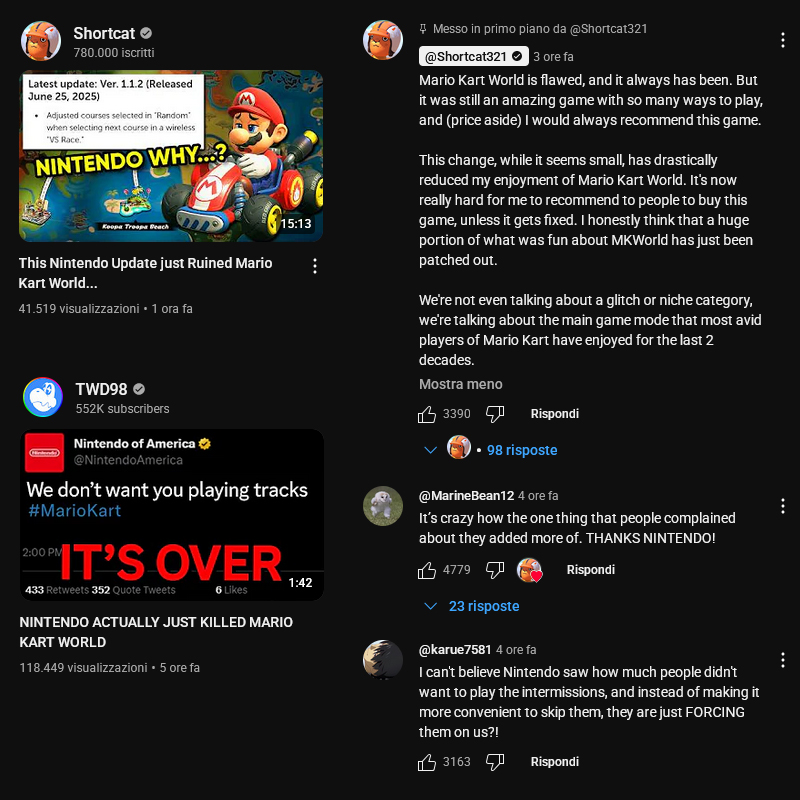Open more options on pinned comment
The height and width of the screenshot is (800, 800).
783,40
